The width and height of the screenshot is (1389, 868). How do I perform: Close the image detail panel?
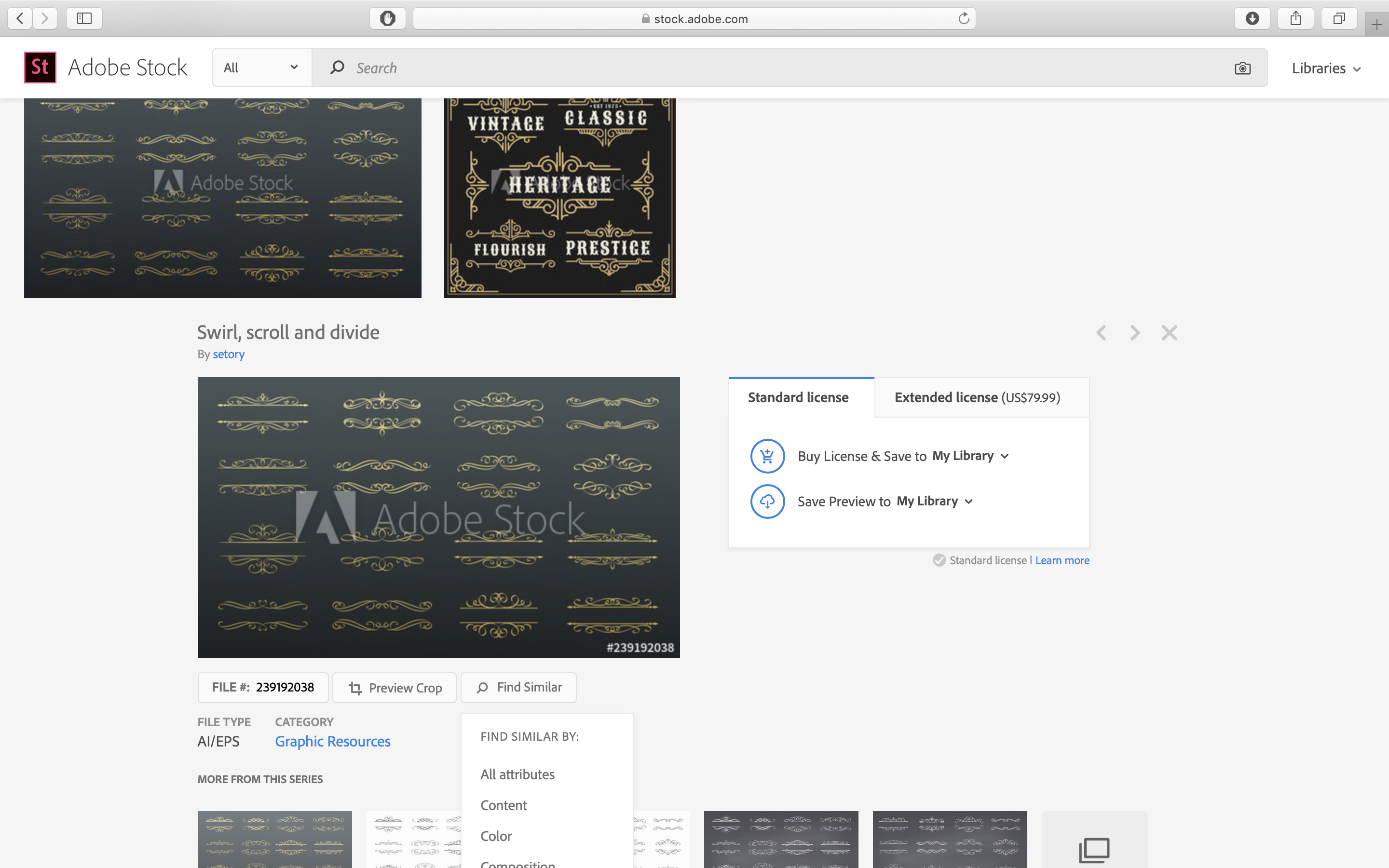[1169, 333]
